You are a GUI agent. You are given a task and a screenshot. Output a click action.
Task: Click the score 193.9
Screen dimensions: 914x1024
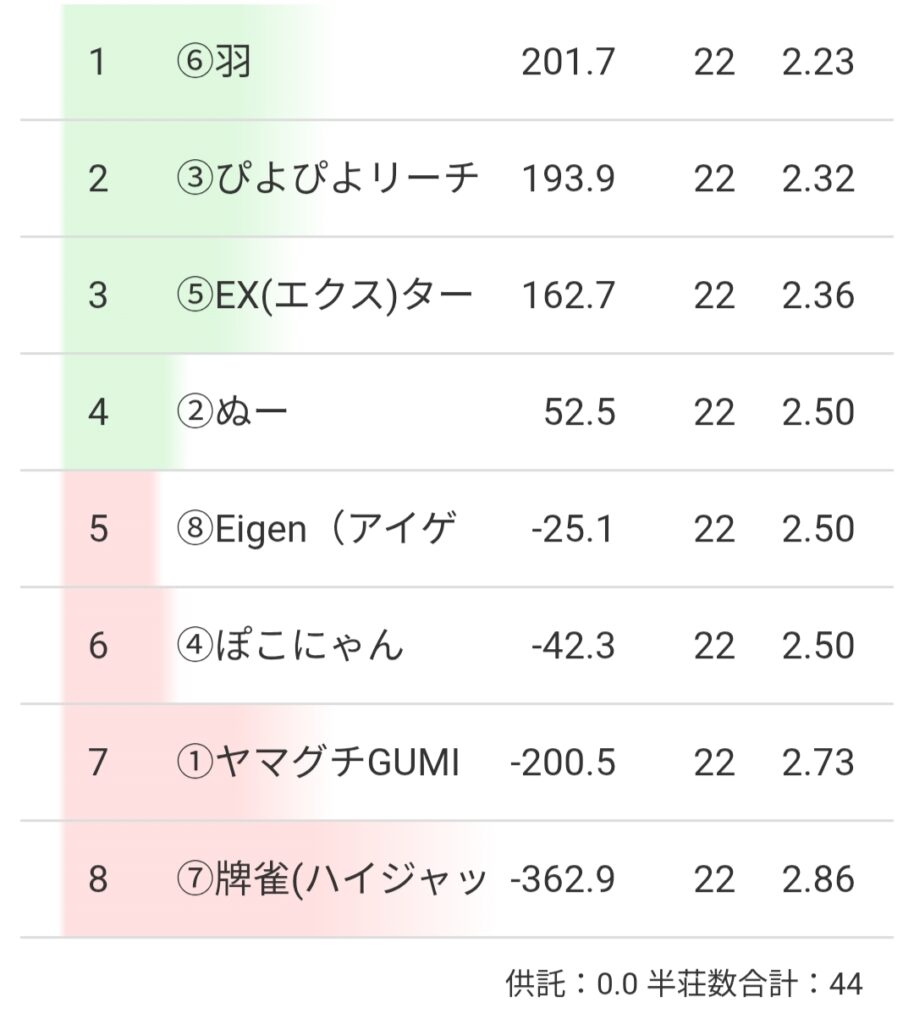pyautogui.click(x=568, y=179)
